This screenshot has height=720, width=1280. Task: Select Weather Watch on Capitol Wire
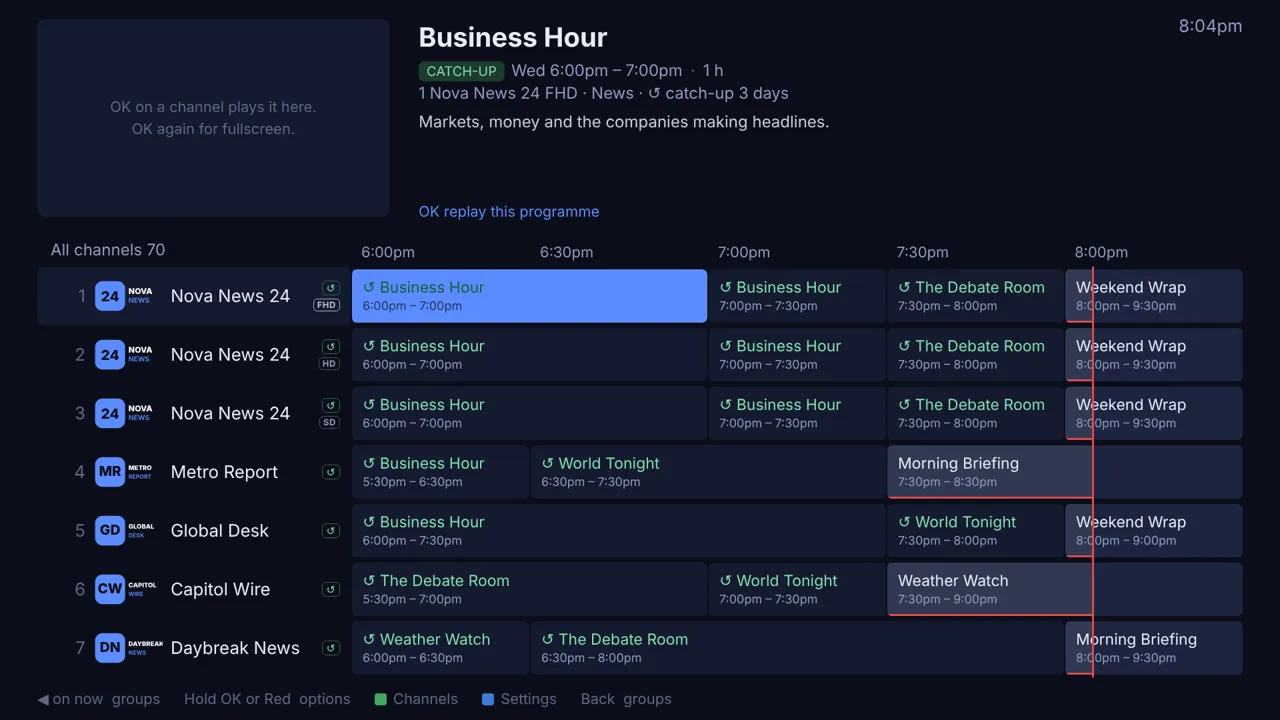coord(1065,589)
